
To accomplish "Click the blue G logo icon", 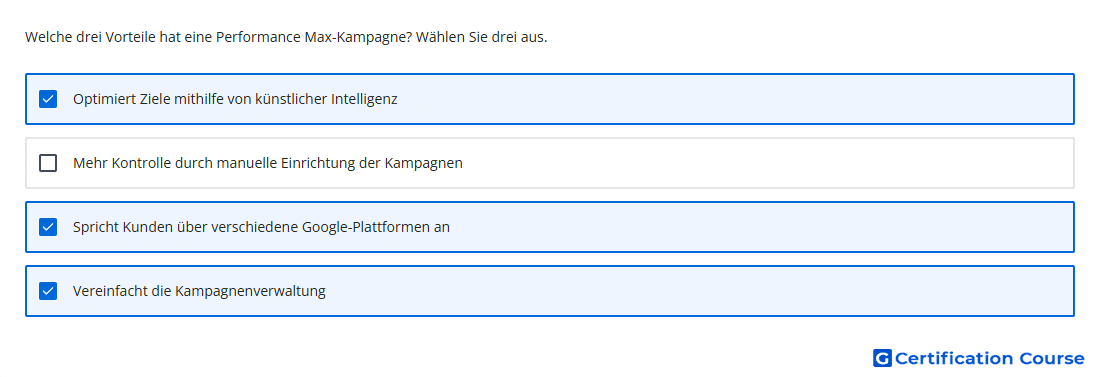I will (882, 358).
